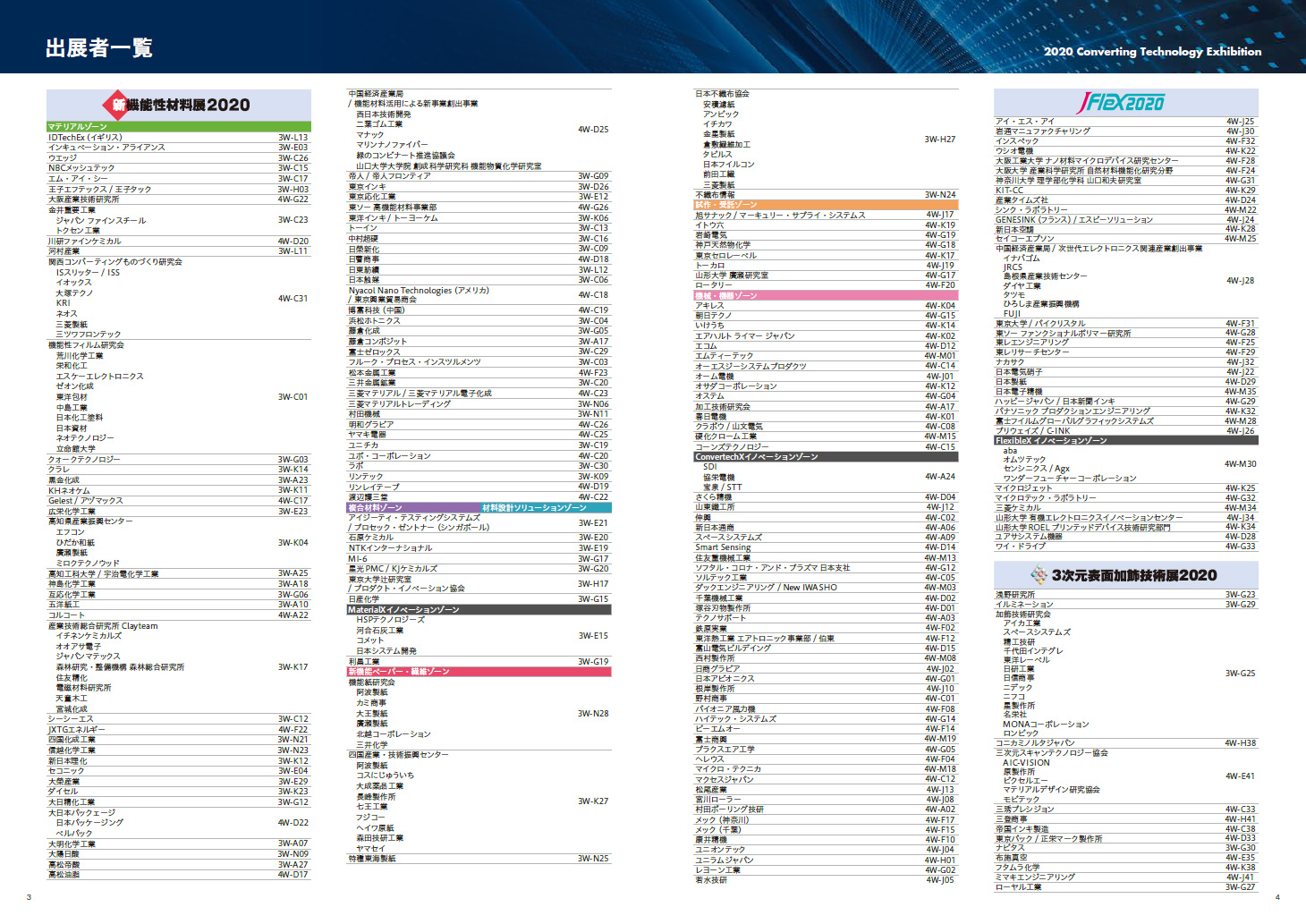1306x924 pixels.
Task: Select 'プリウェイズ / C-INK' row
Action: click(x=1126, y=431)
